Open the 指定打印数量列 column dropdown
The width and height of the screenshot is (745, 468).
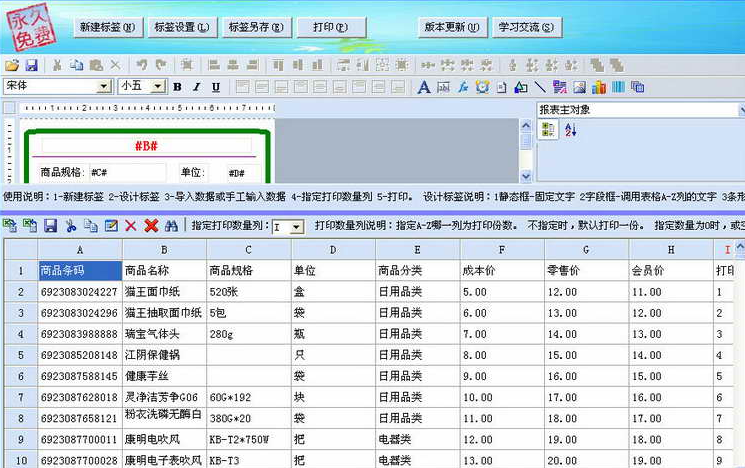tap(296, 228)
